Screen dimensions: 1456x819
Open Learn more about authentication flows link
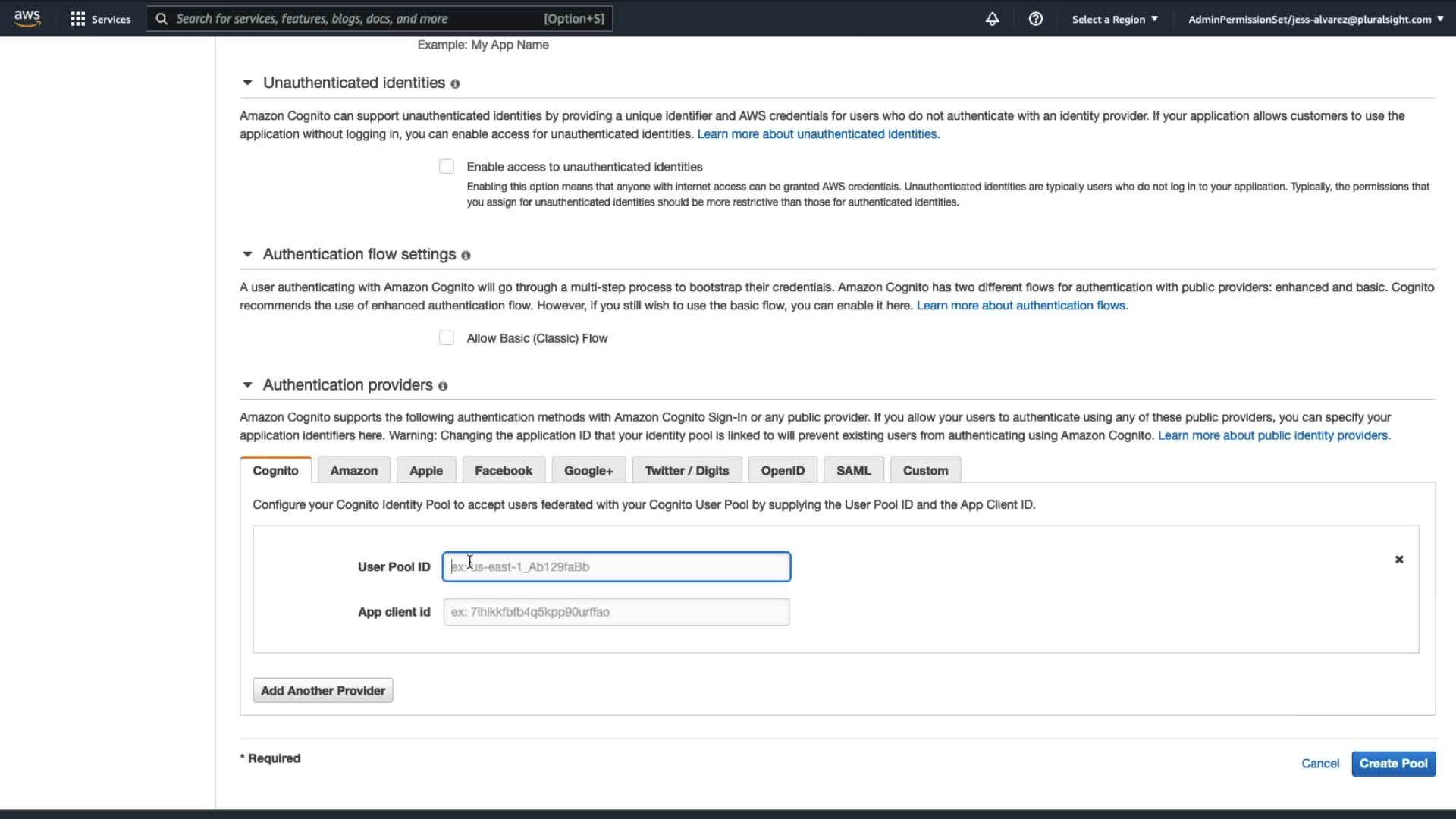point(1021,306)
